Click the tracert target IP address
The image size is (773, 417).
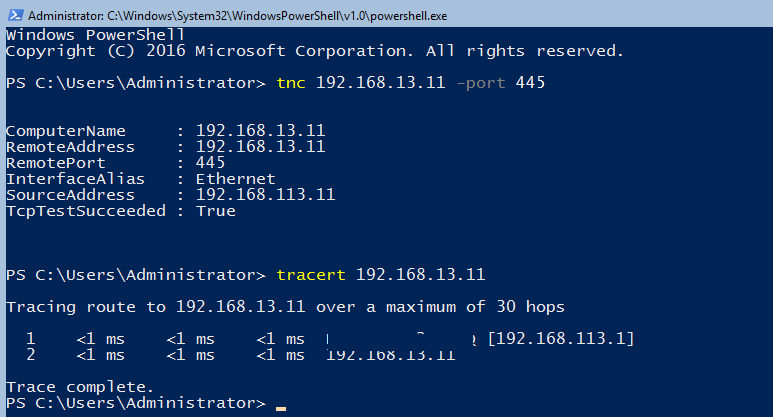coord(421,275)
